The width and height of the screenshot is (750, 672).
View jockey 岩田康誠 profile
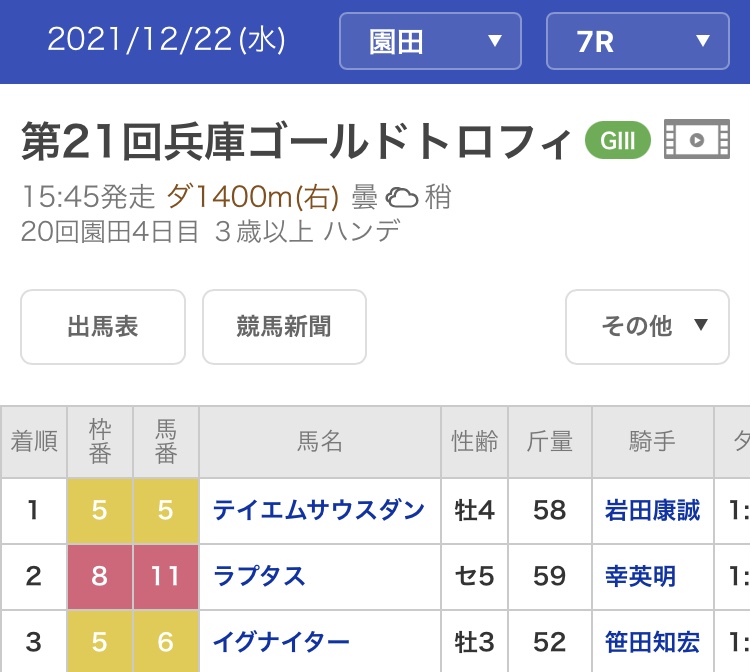click(x=652, y=510)
